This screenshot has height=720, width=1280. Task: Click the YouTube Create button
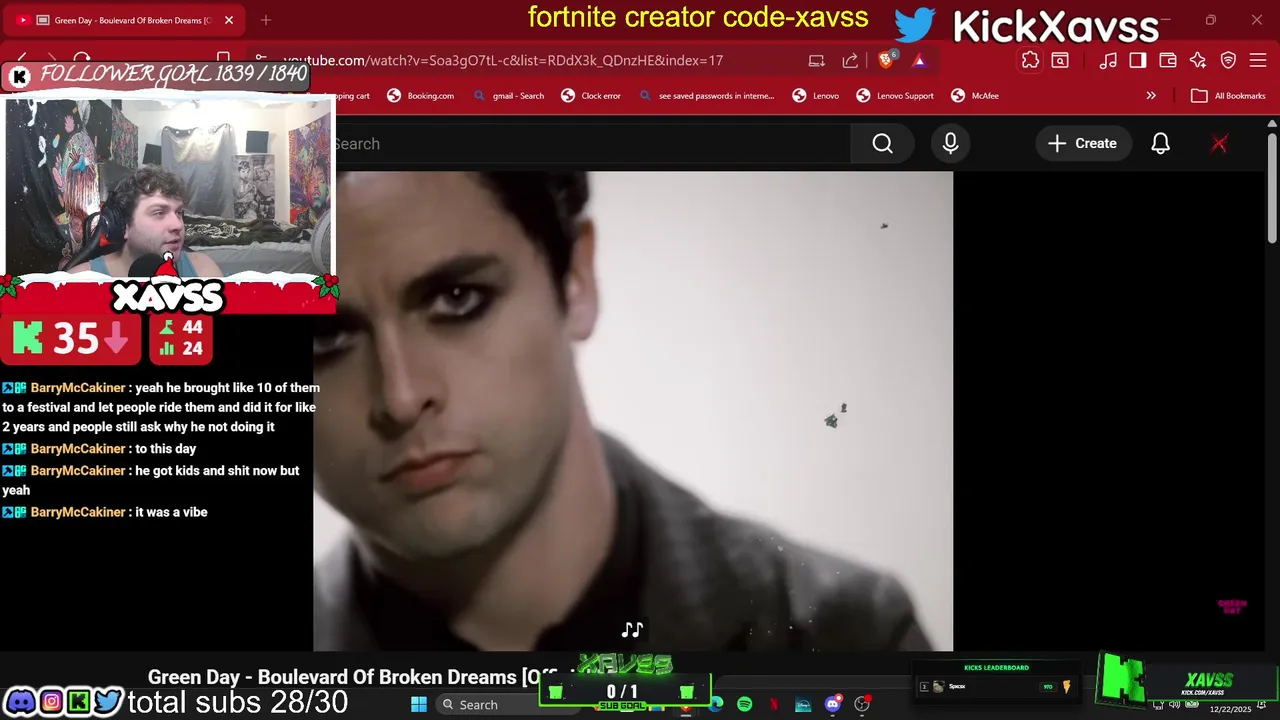1082,144
